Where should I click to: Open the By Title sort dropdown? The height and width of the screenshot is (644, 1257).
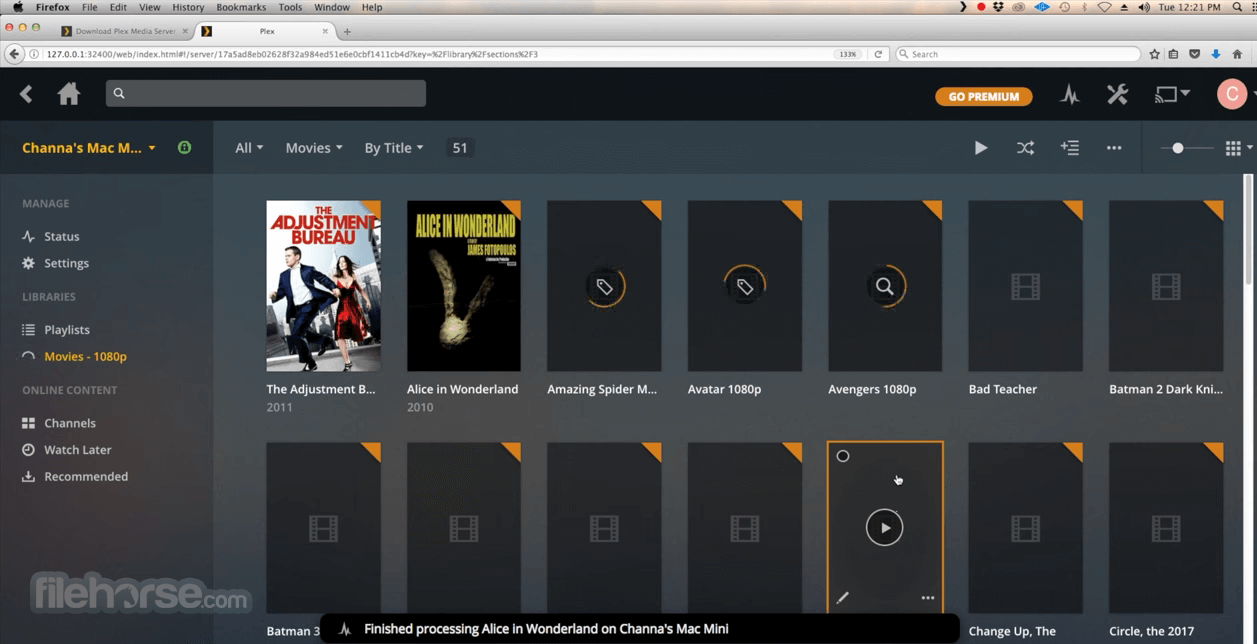(394, 148)
